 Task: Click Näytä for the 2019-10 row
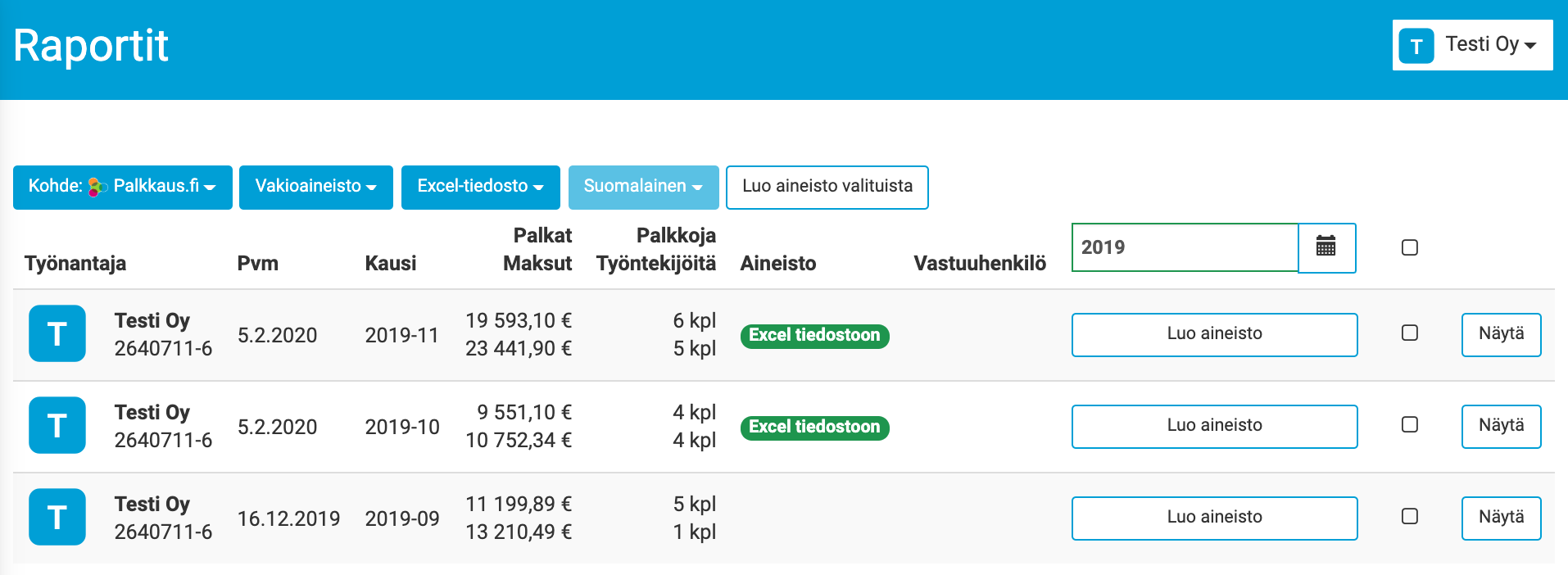[x=1500, y=426]
